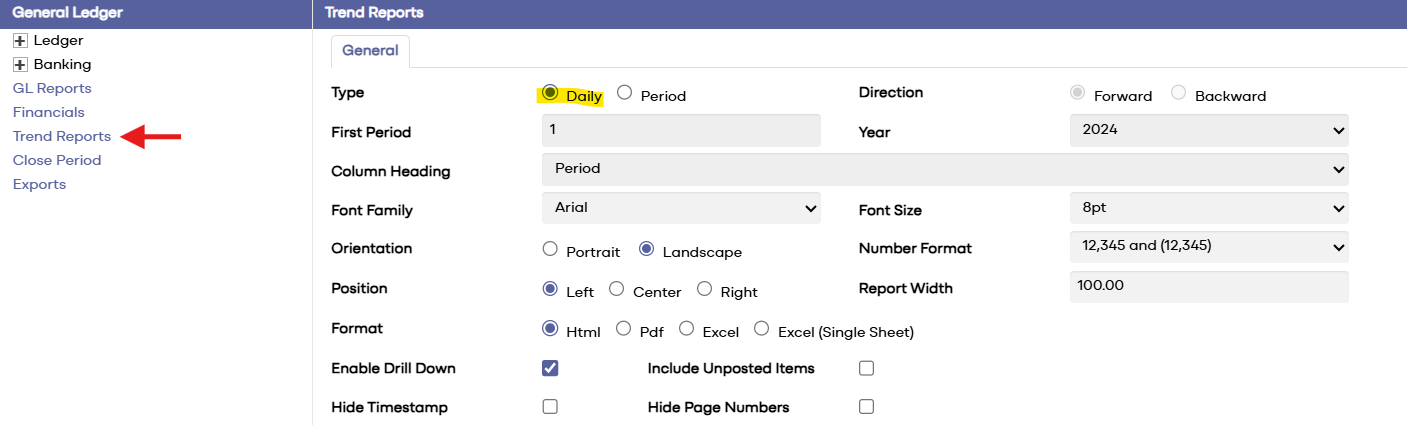Viewport: 1407px width, 425px height.
Task: Expand the Banking tree node
Action: 20,65
